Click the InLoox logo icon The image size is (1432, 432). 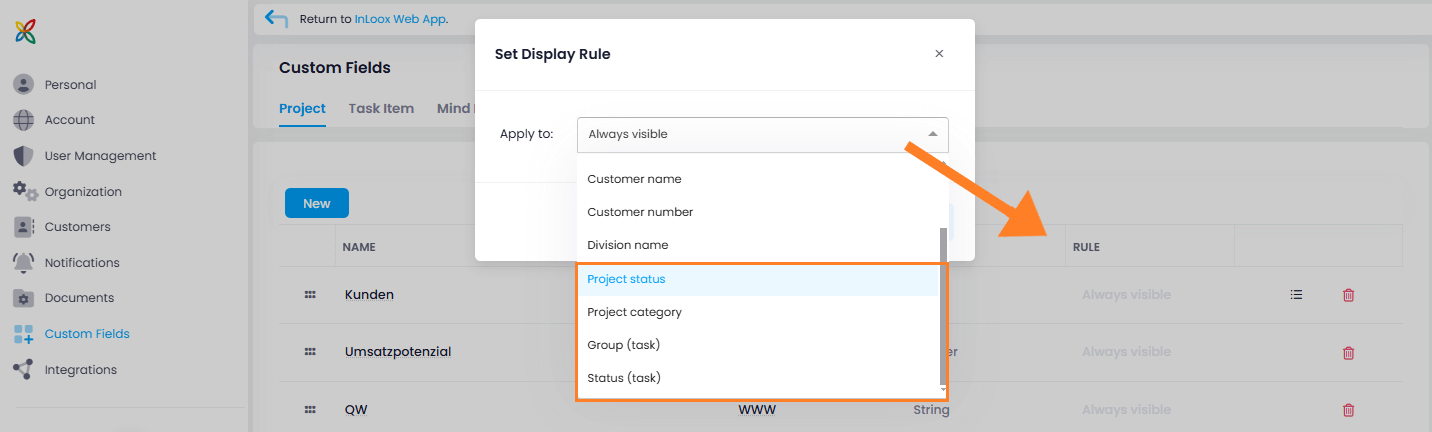click(x=26, y=31)
